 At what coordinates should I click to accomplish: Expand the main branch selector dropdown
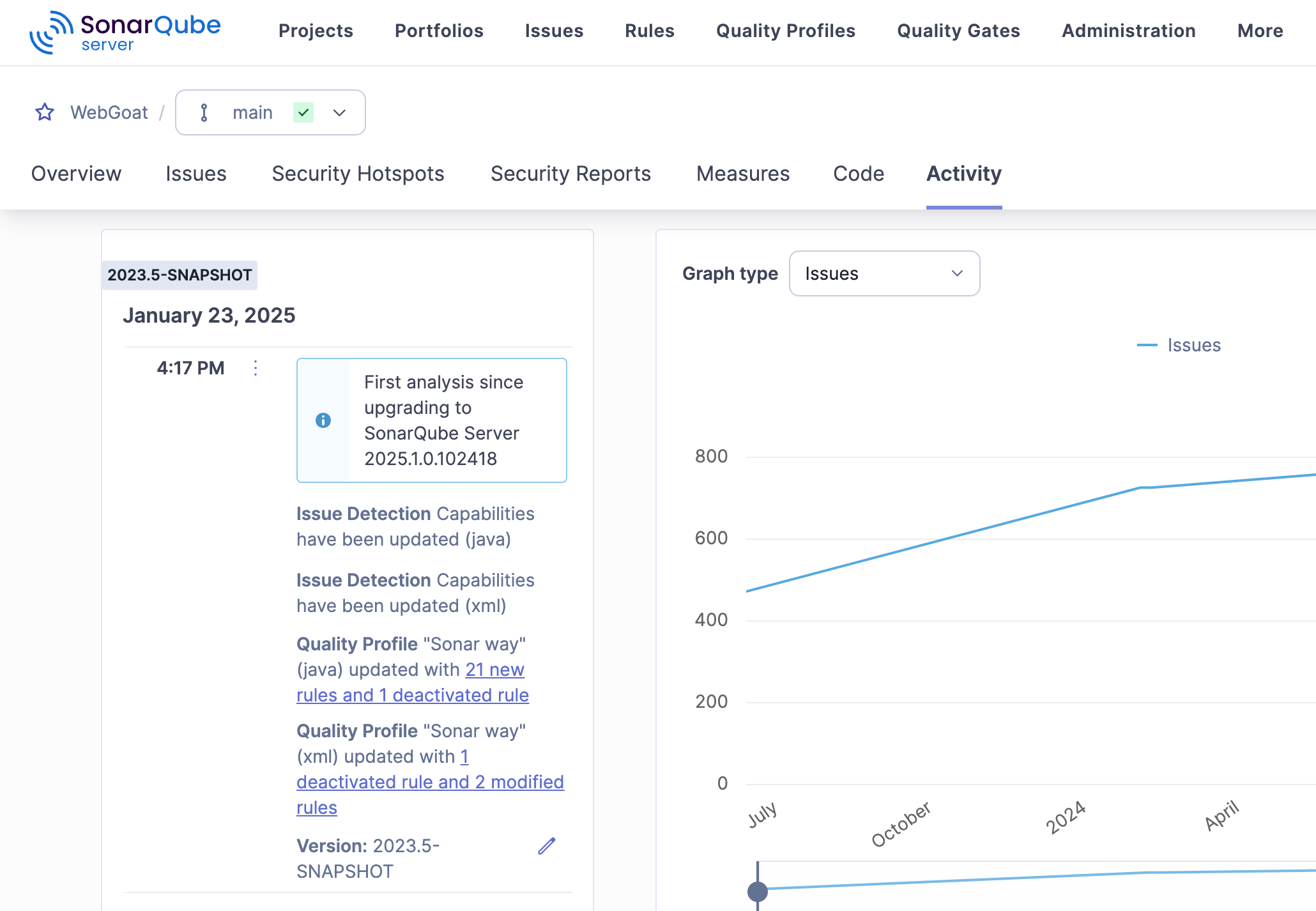[x=339, y=112]
